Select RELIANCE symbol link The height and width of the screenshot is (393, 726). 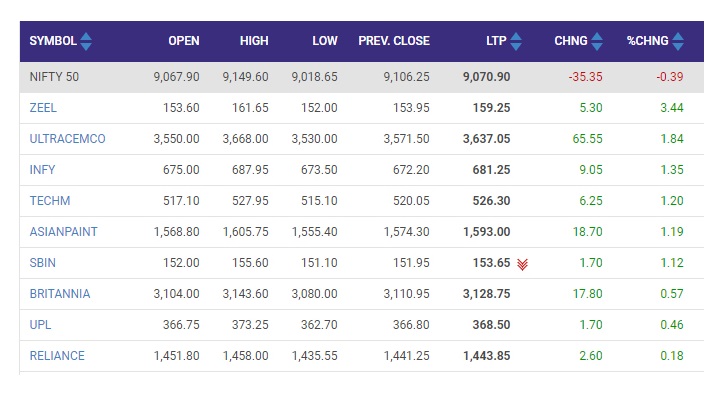(x=57, y=356)
